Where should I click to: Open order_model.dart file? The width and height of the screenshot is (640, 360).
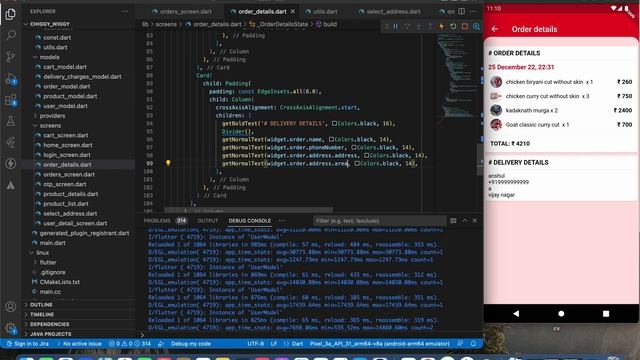point(67,87)
